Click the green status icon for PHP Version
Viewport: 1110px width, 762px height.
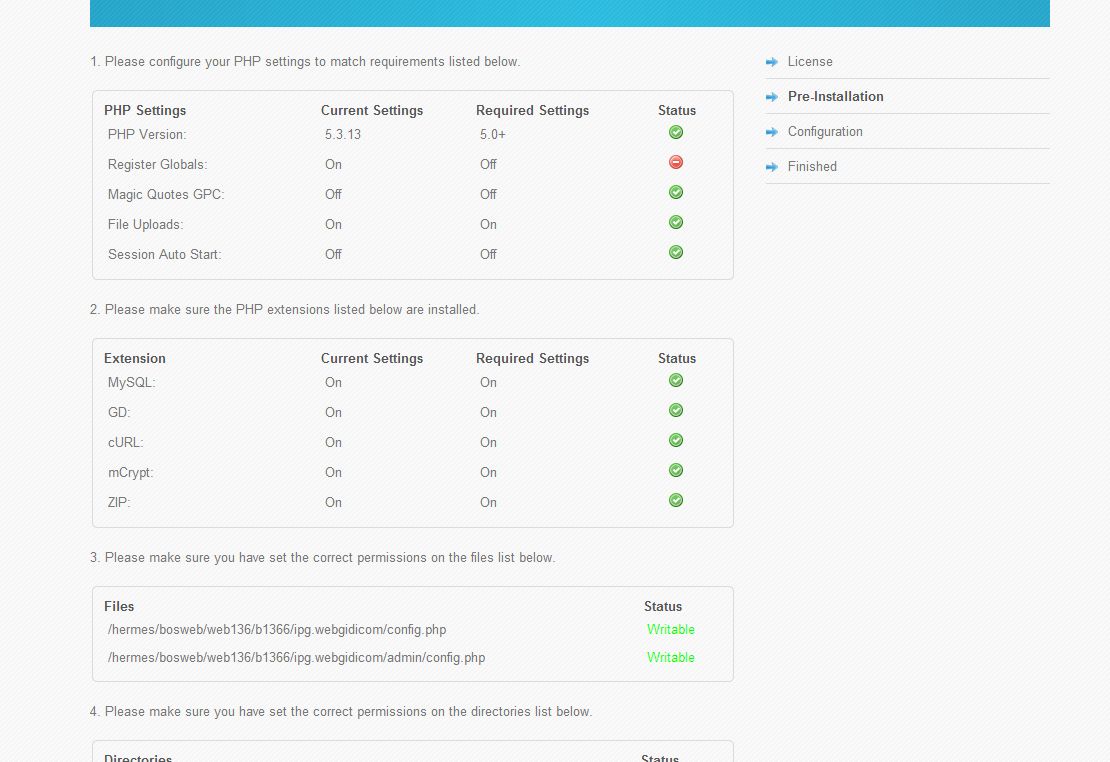pyautogui.click(x=676, y=132)
